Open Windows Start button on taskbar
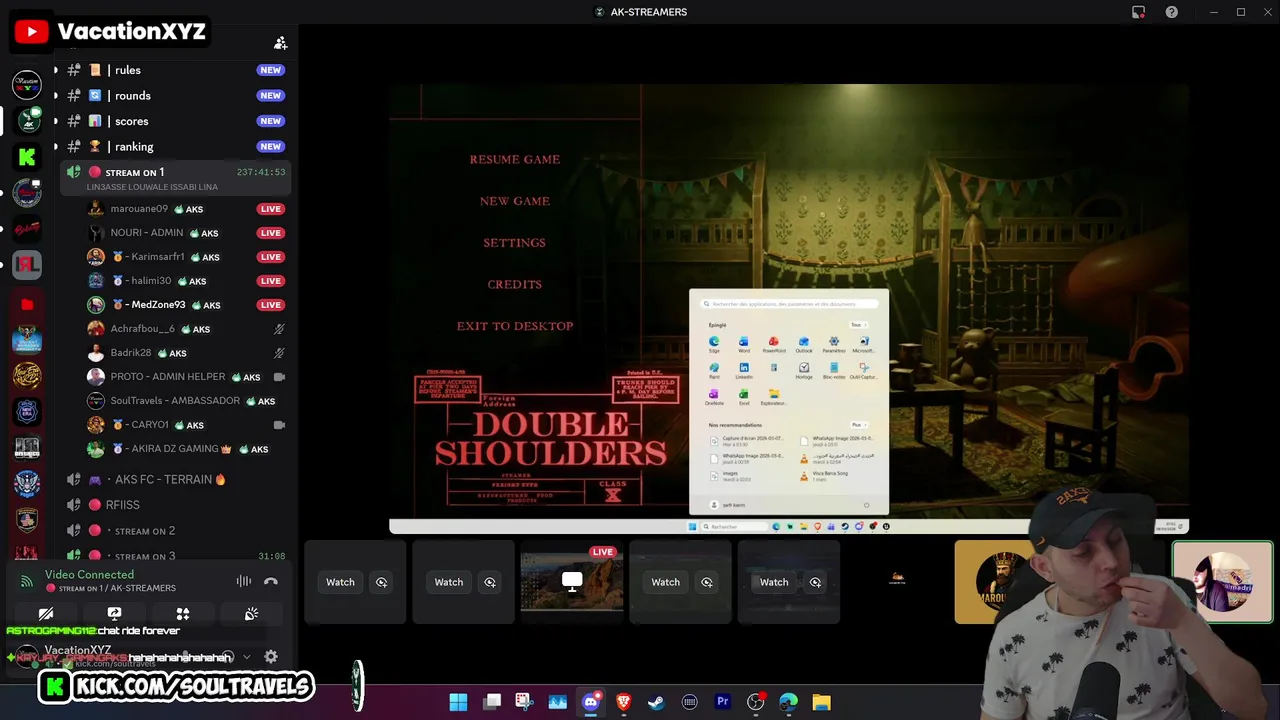1280x720 pixels. (458, 702)
